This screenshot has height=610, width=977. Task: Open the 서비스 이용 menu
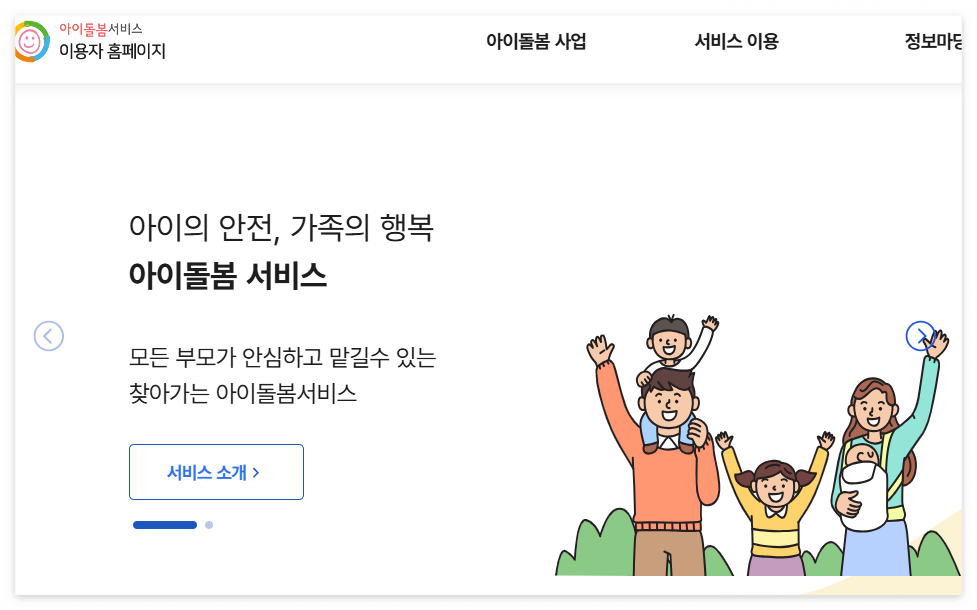pos(737,41)
